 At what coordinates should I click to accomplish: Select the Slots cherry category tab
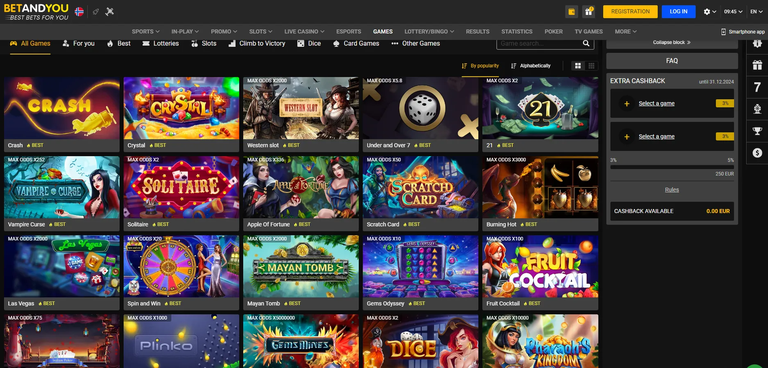[204, 44]
